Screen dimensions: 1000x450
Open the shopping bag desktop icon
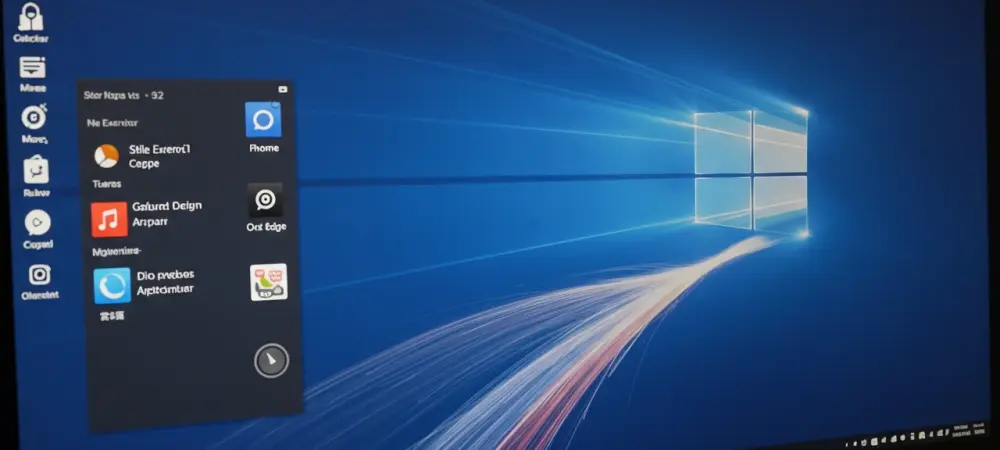click(36, 170)
